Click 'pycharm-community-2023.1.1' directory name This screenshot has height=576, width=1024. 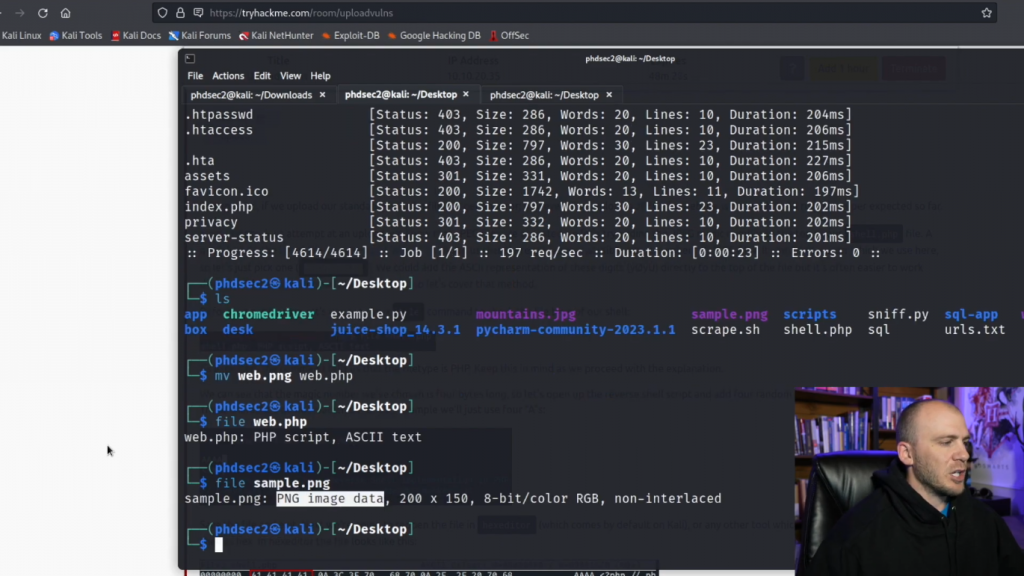coord(575,330)
